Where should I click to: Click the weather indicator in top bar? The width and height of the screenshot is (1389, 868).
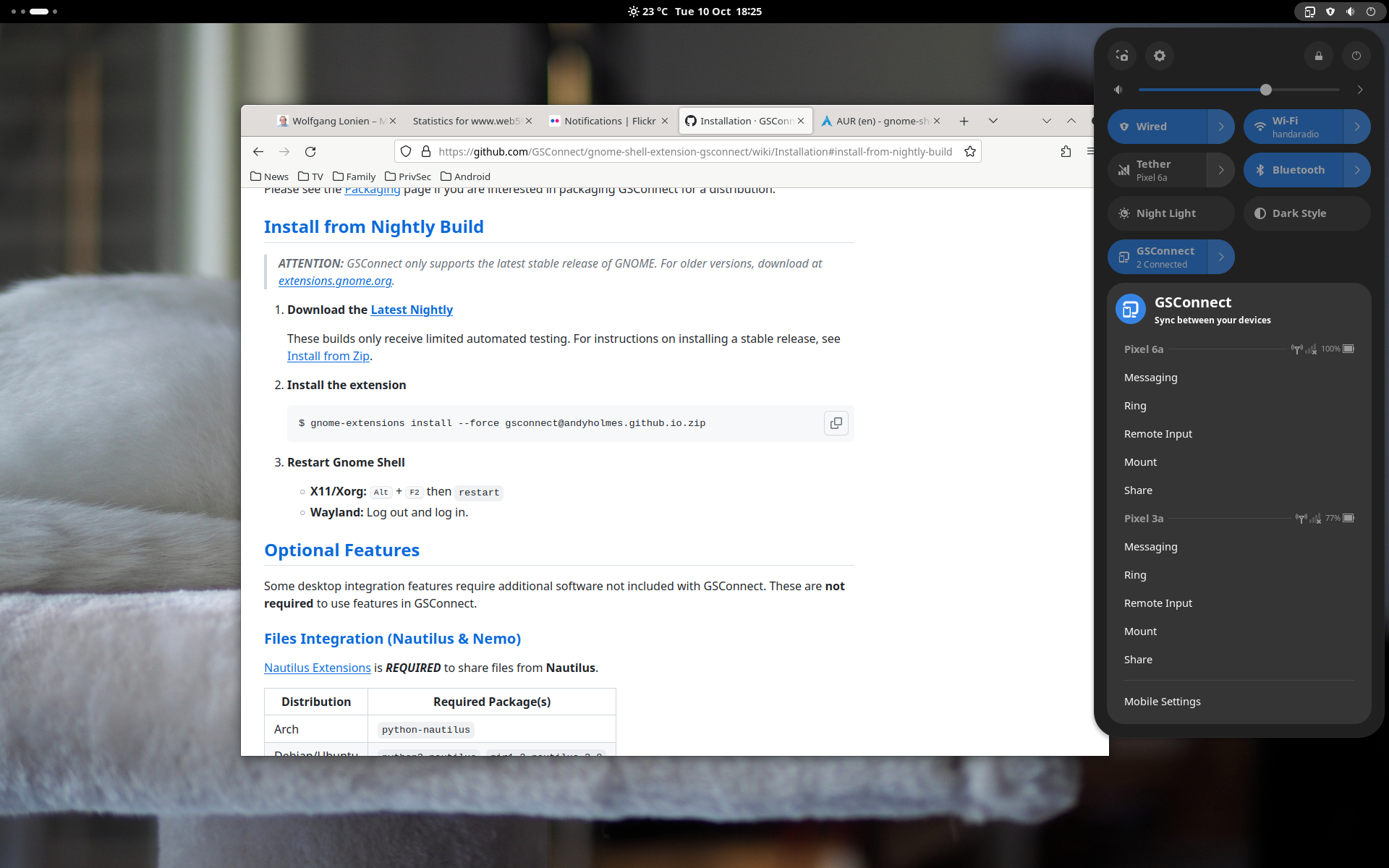(x=647, y=12)
